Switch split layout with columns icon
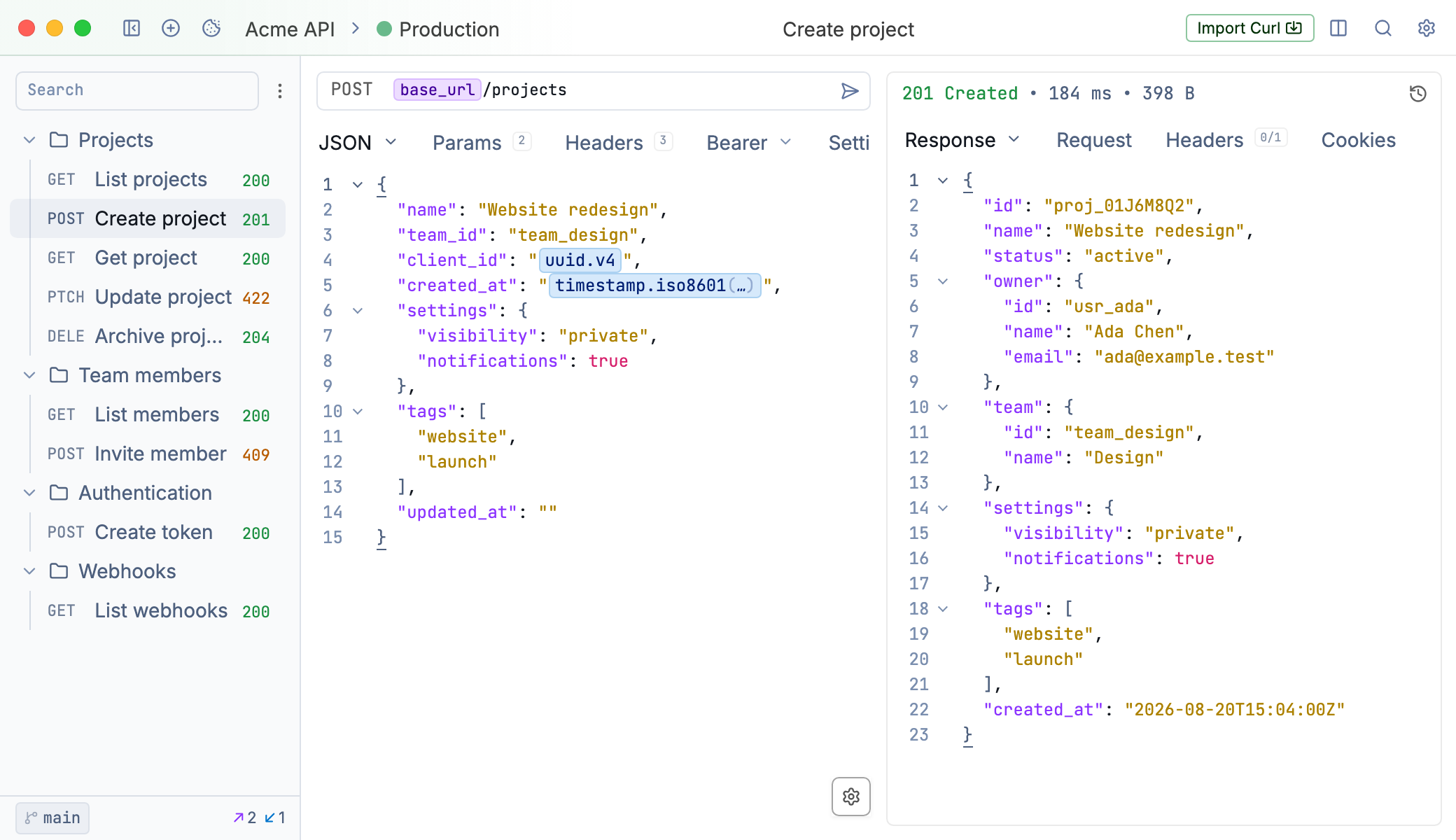1456x840 pixels. coord(1338,28)
